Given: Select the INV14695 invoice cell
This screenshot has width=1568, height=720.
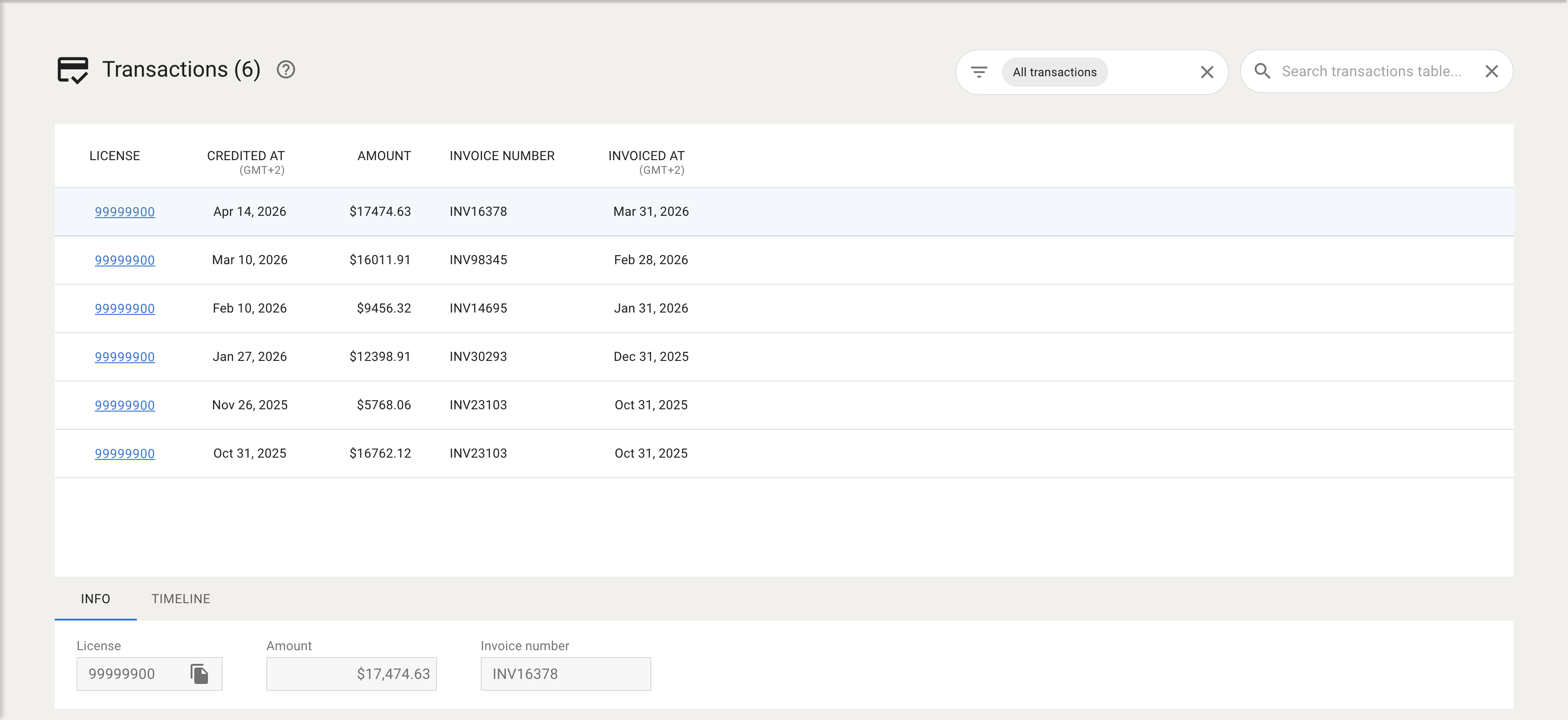Looking at the screenshot, I should tap(478, 308).
